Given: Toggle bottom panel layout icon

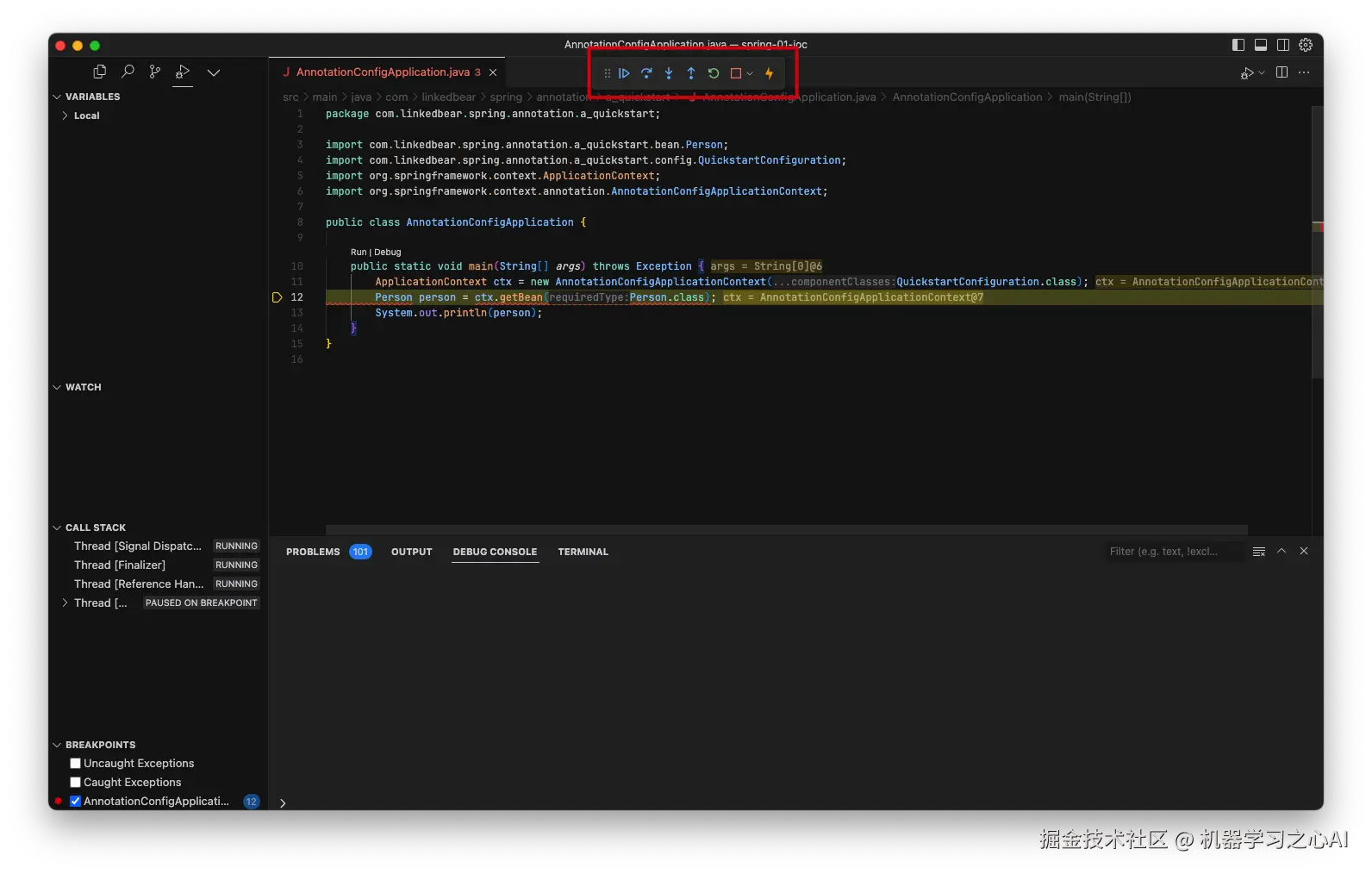Looking at the screenshot, I should click(x=1261, y=45).
